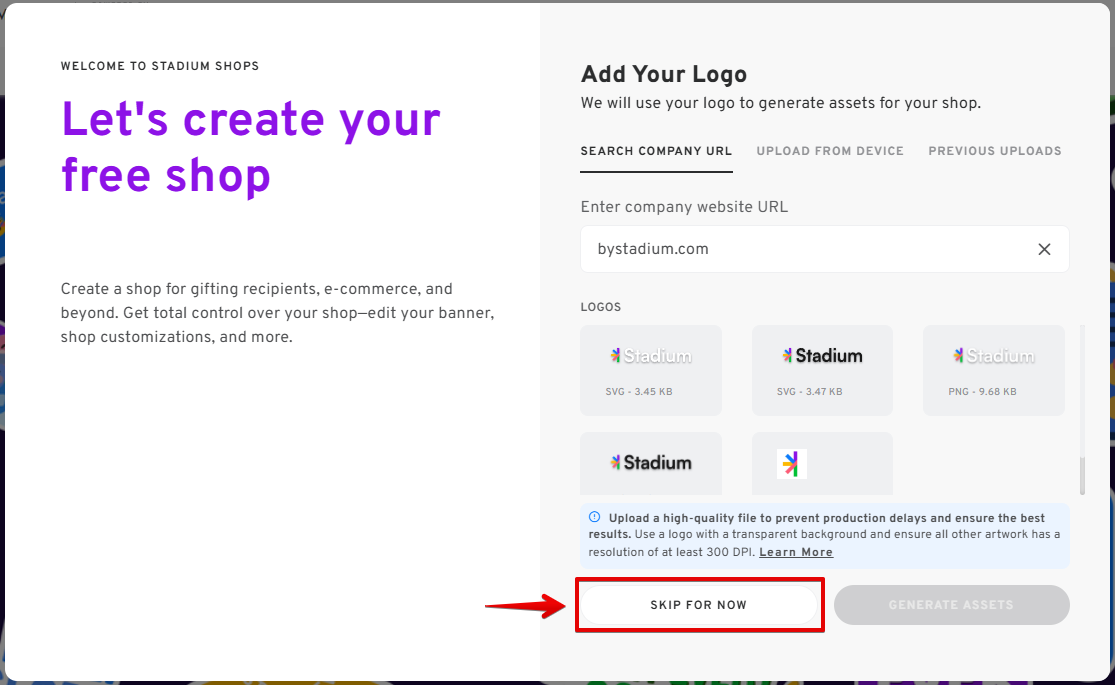
Task: Open the Learn More link
Action: point(796,552)
